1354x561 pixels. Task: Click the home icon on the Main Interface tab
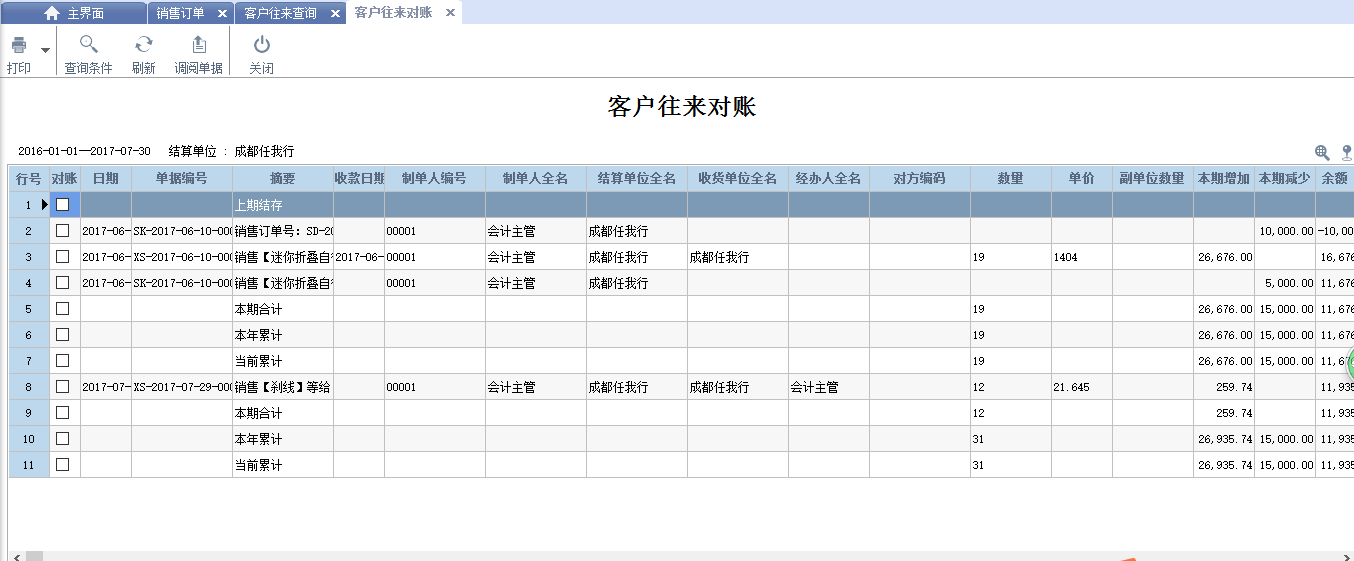(x=52, y=13)
